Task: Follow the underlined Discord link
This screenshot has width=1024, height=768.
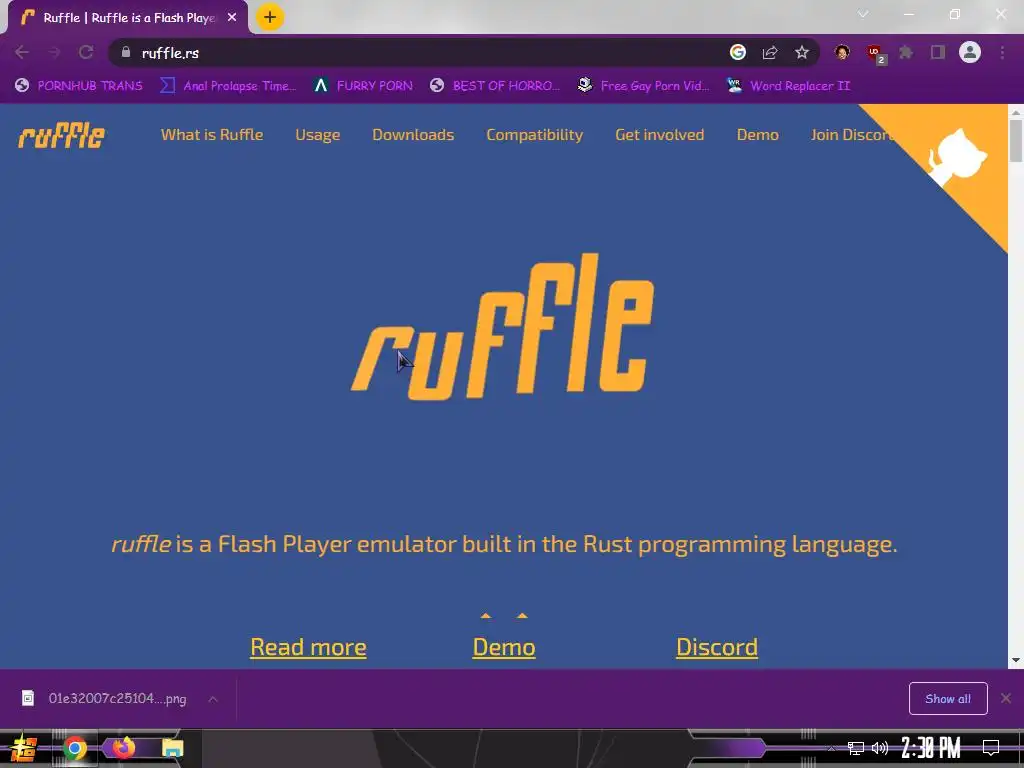Action: 717,647
